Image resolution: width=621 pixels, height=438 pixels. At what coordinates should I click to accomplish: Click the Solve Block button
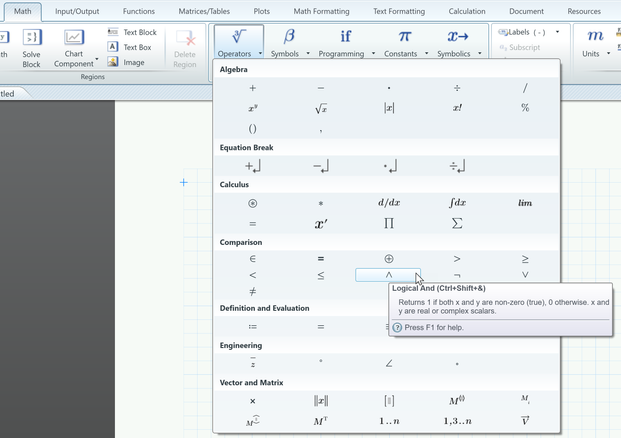[x=31, y=48]
